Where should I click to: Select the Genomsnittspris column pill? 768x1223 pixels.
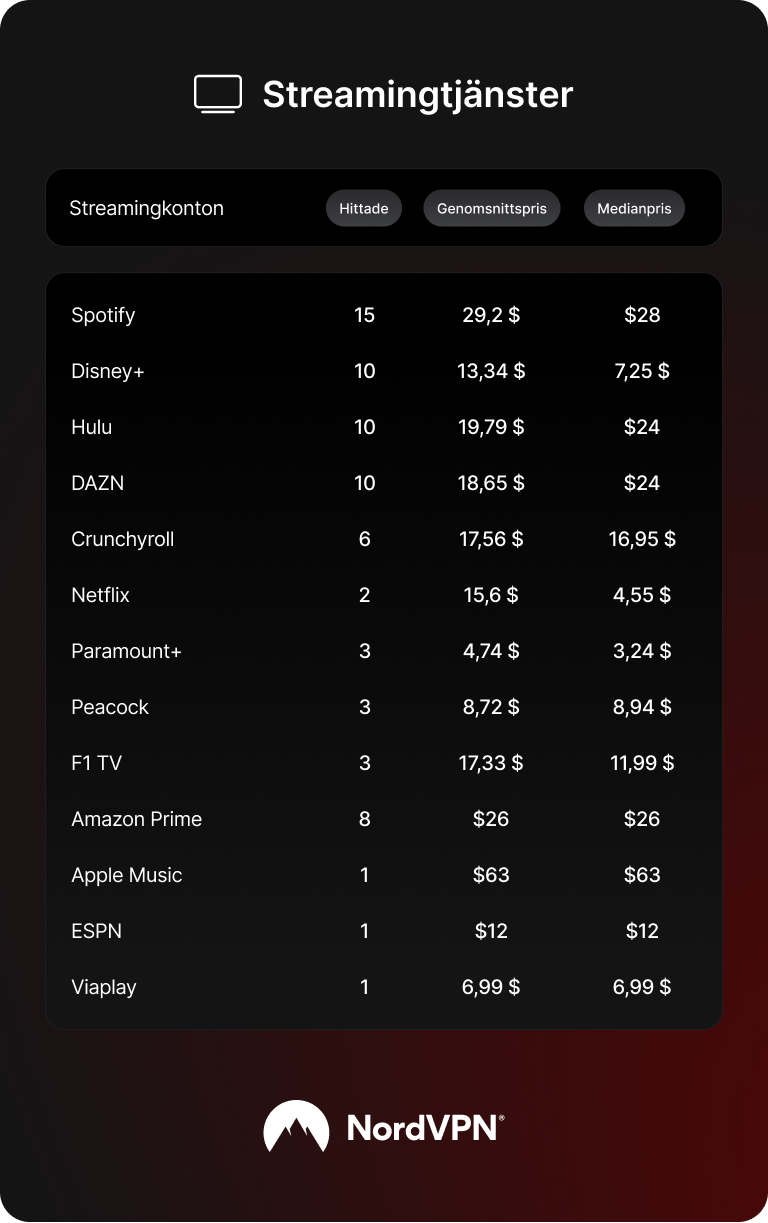(492, 209)
